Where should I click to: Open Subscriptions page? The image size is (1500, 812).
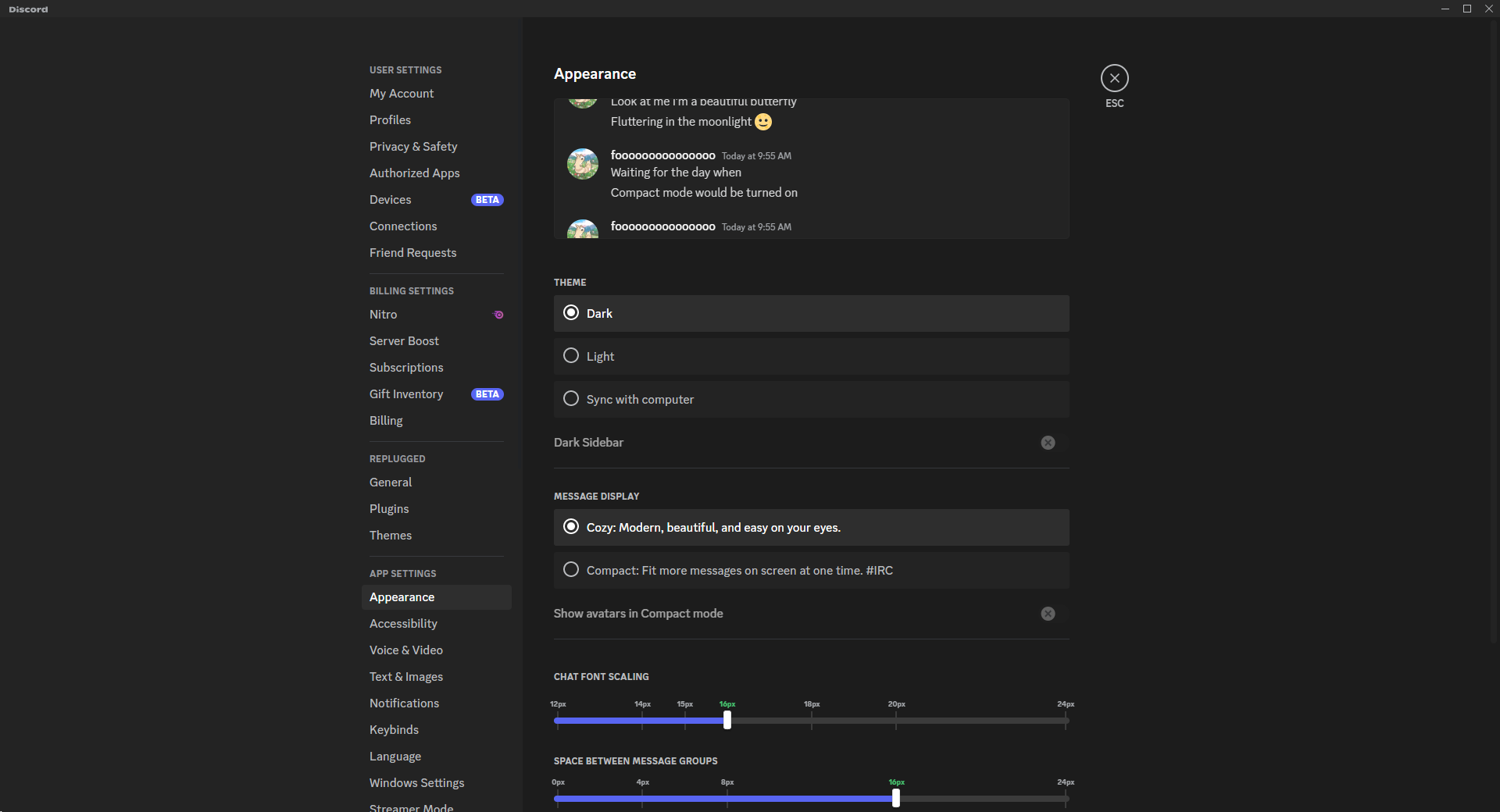pos(436,368)
